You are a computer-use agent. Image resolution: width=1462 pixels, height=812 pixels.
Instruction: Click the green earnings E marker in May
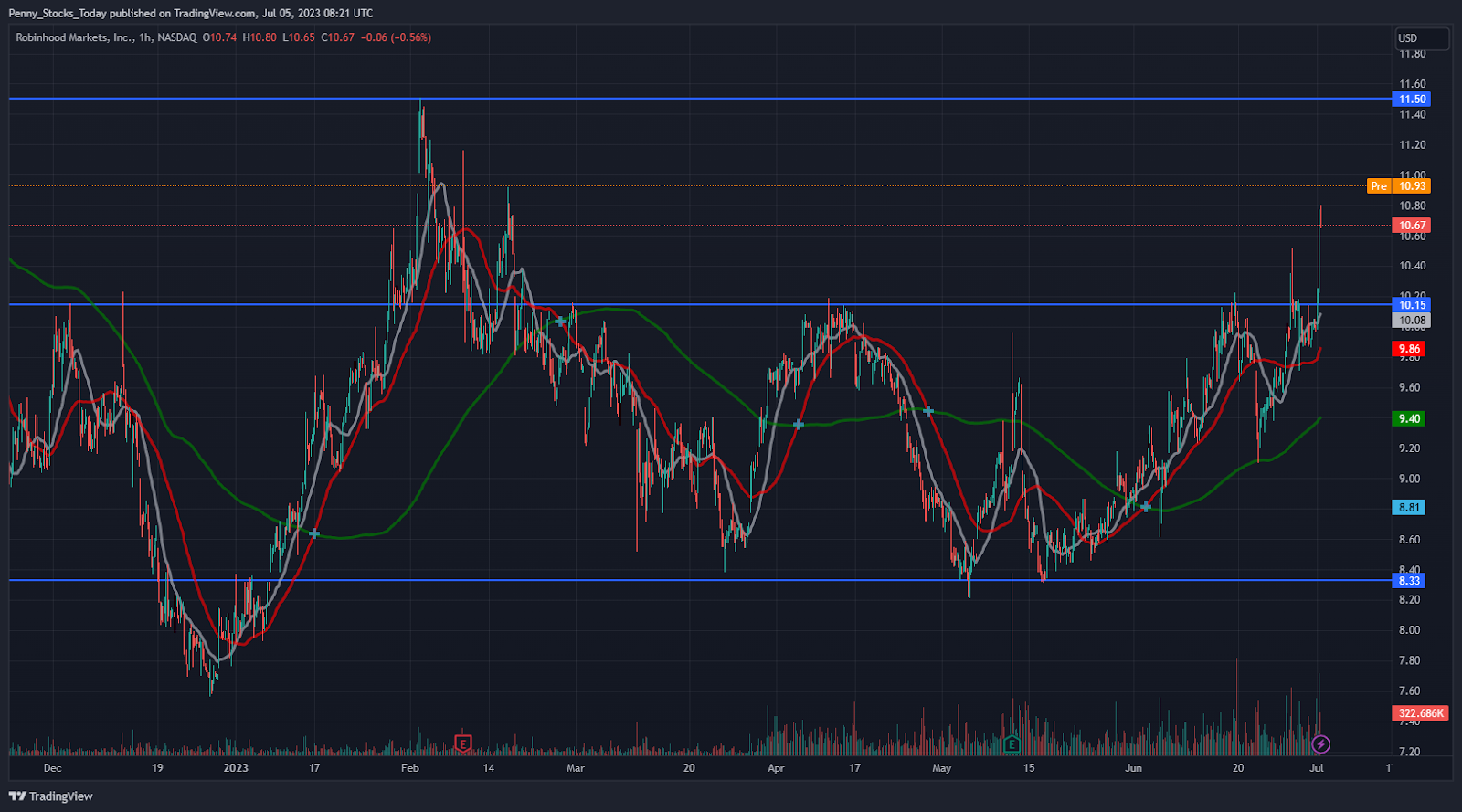click(1011, 743)
